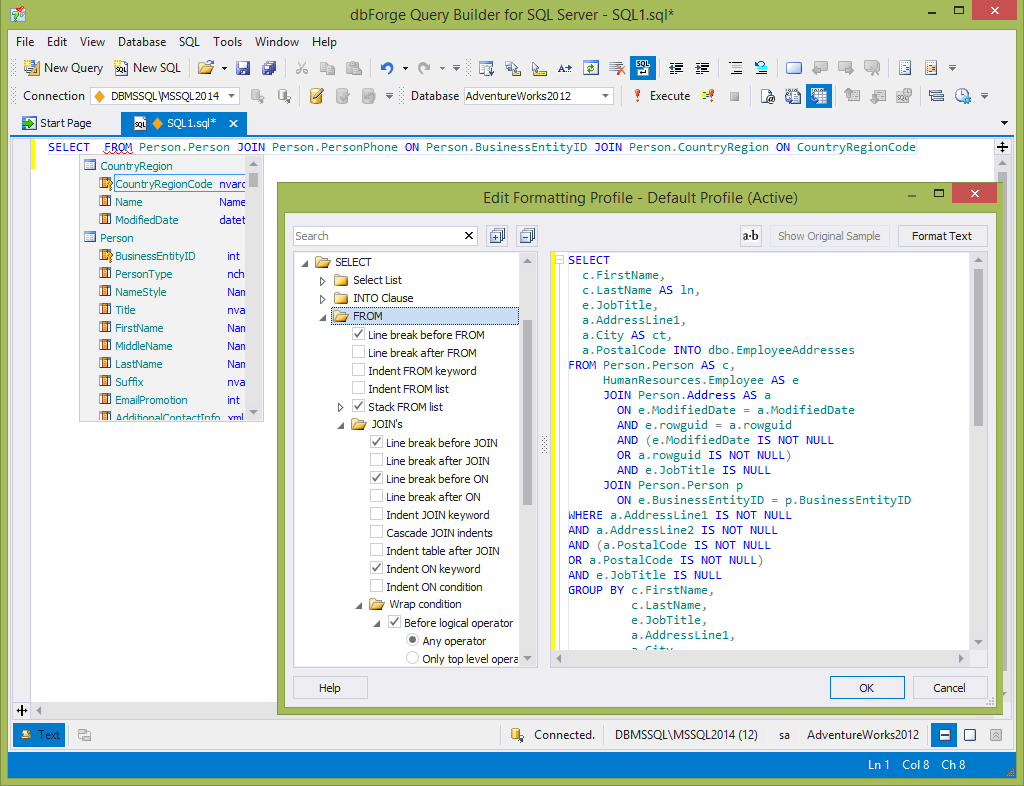The height and width of the screenshot is (786, 1024).
Task: Click the Show Original Sample a-b icon
Action: pos(750,235)
